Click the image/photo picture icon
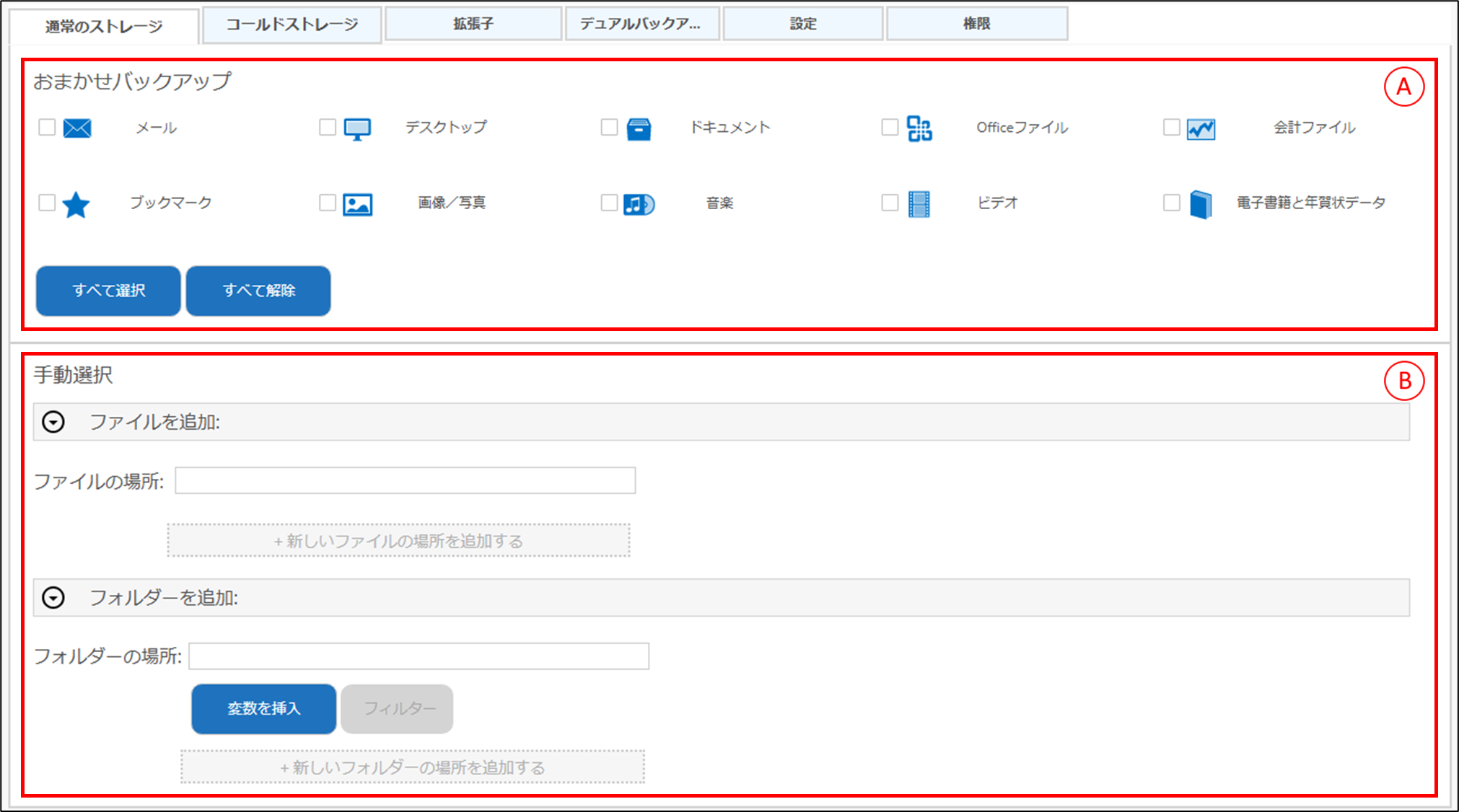Viewport: 1459px width, 812px height. point(357,205)
